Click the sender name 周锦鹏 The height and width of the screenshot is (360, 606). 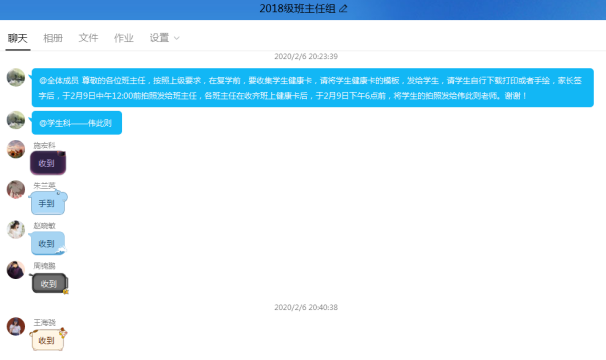44,266
